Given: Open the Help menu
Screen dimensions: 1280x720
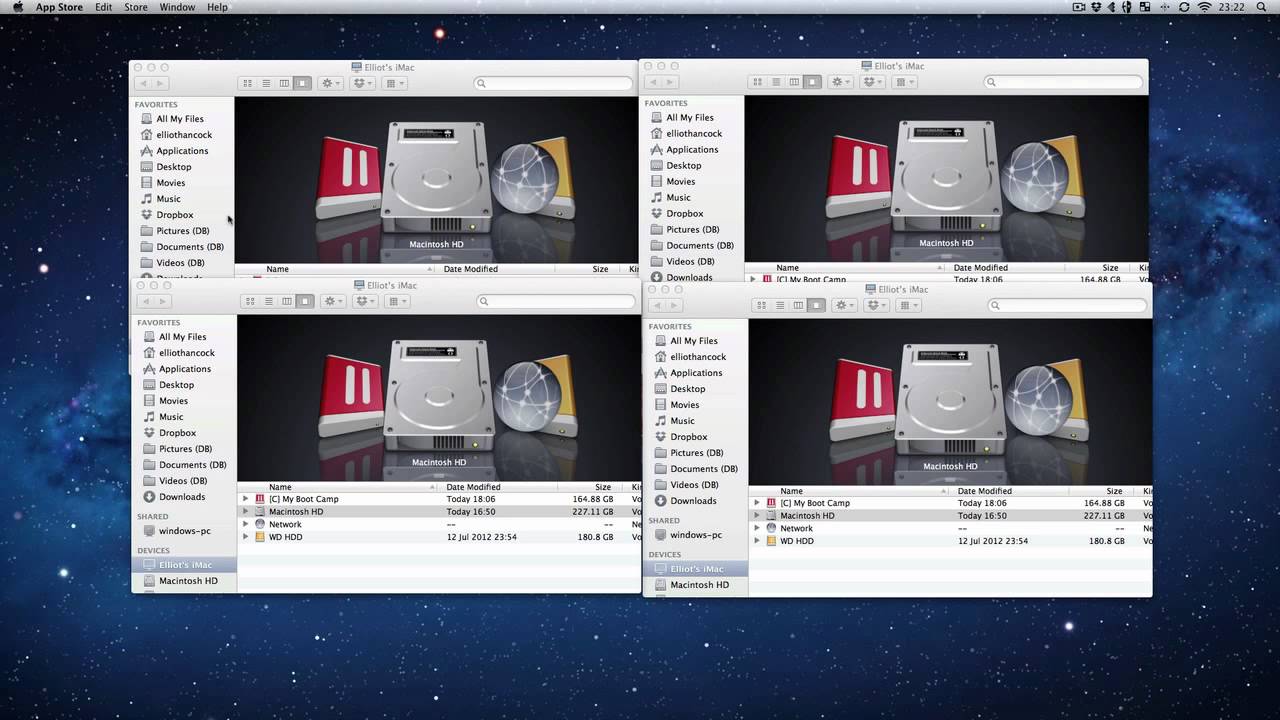Looking at the screenshot, I should [217, 7].
